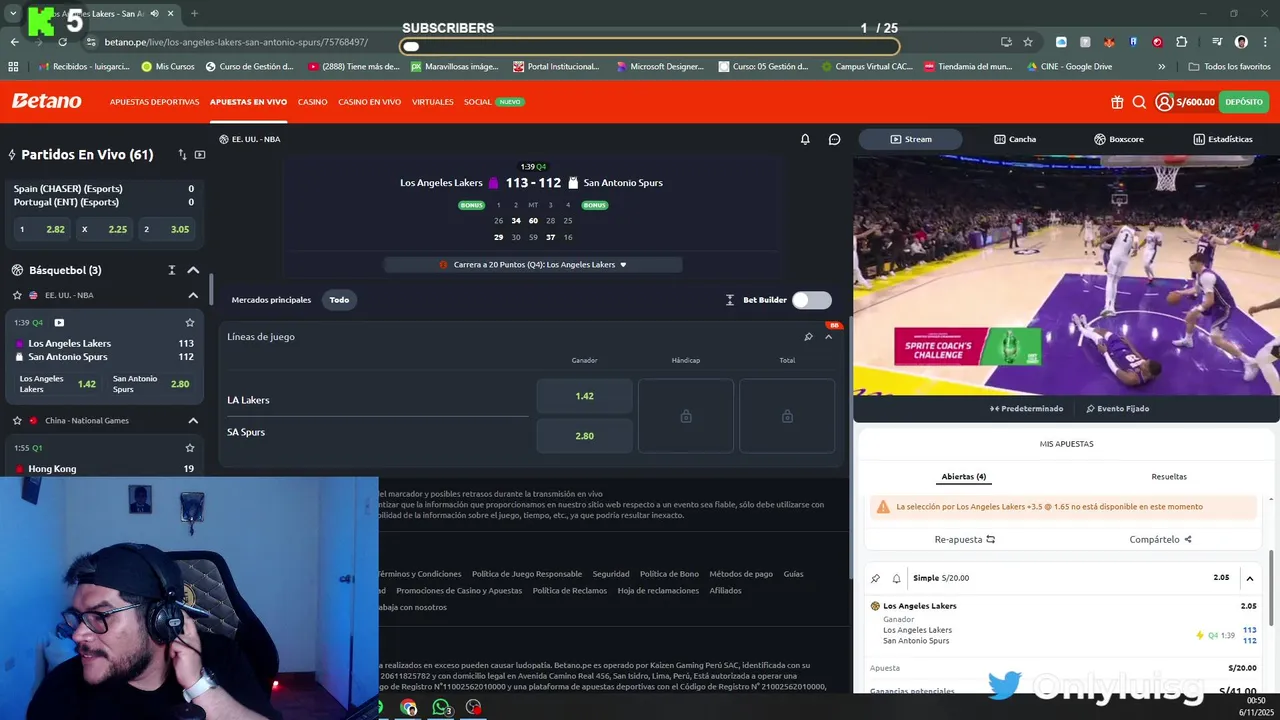Pin the Simple S/20.00 bet

tap(876, 578)
